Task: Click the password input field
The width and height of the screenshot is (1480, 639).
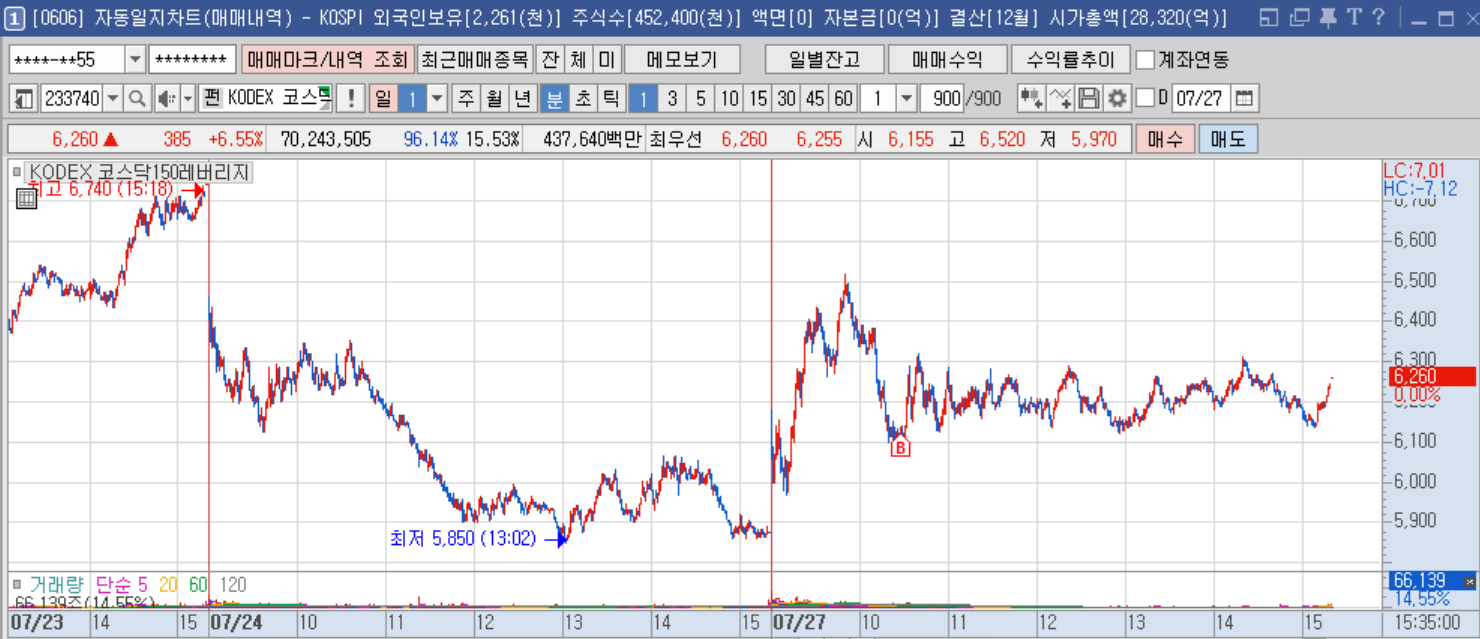Action: [192, 60]
